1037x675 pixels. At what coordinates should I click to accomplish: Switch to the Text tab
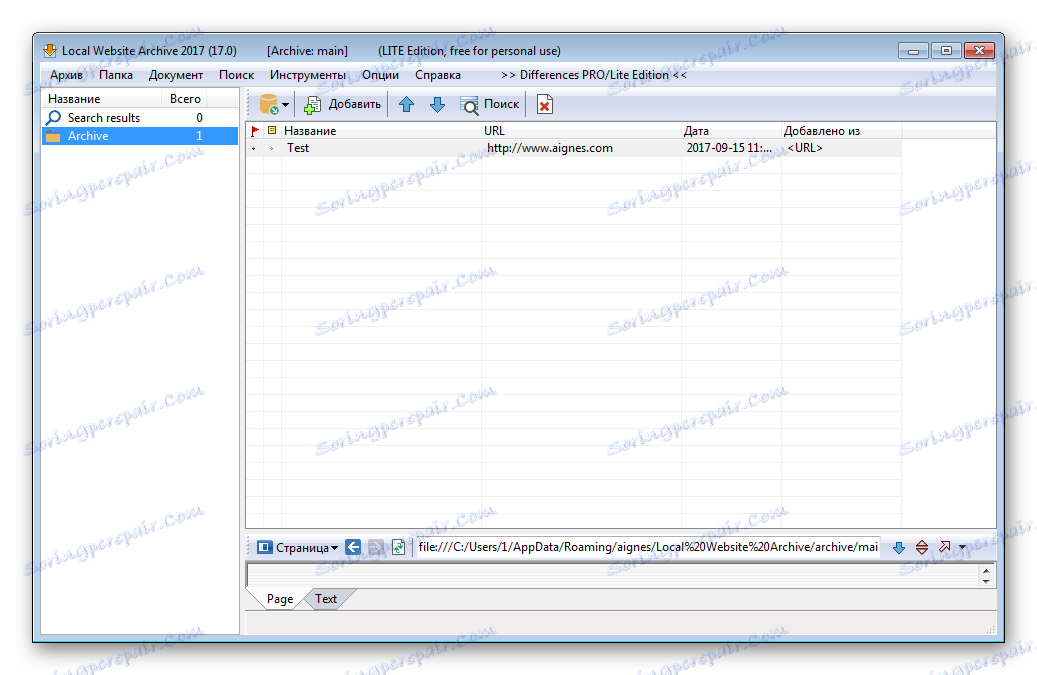click(326, 599)
